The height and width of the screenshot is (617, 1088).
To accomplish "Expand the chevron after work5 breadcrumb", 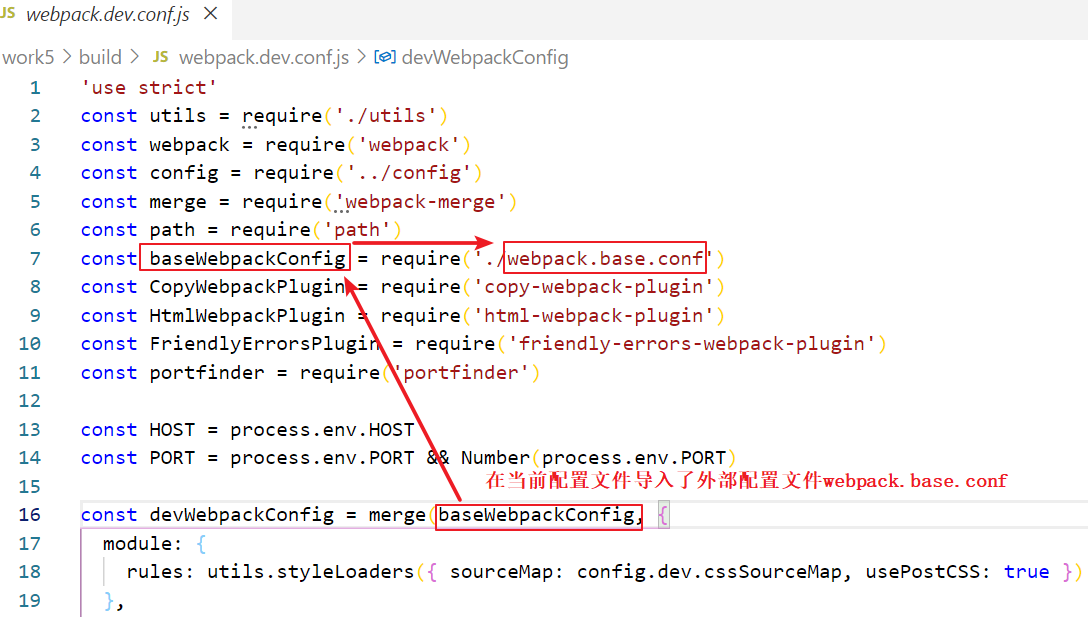I will click(67, 57).
